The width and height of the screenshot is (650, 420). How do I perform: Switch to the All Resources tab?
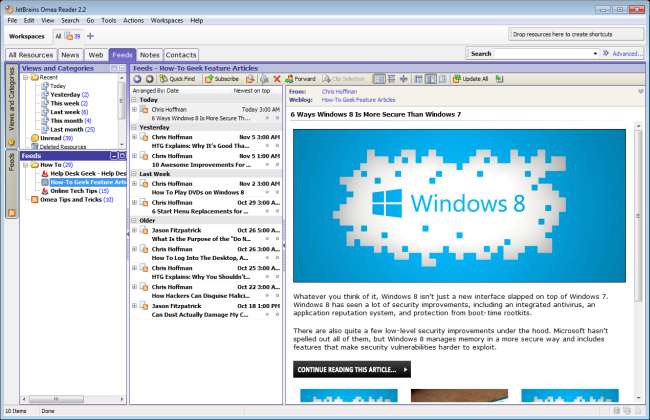tap(31, 55)
